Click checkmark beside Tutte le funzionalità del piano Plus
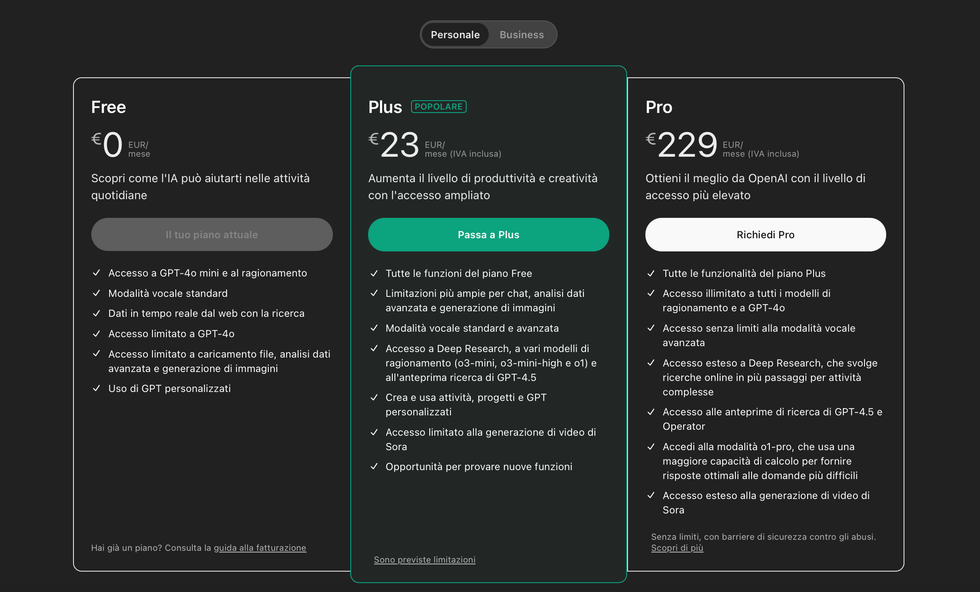Viewport: 980px width, 592px height. coord(651,273)
